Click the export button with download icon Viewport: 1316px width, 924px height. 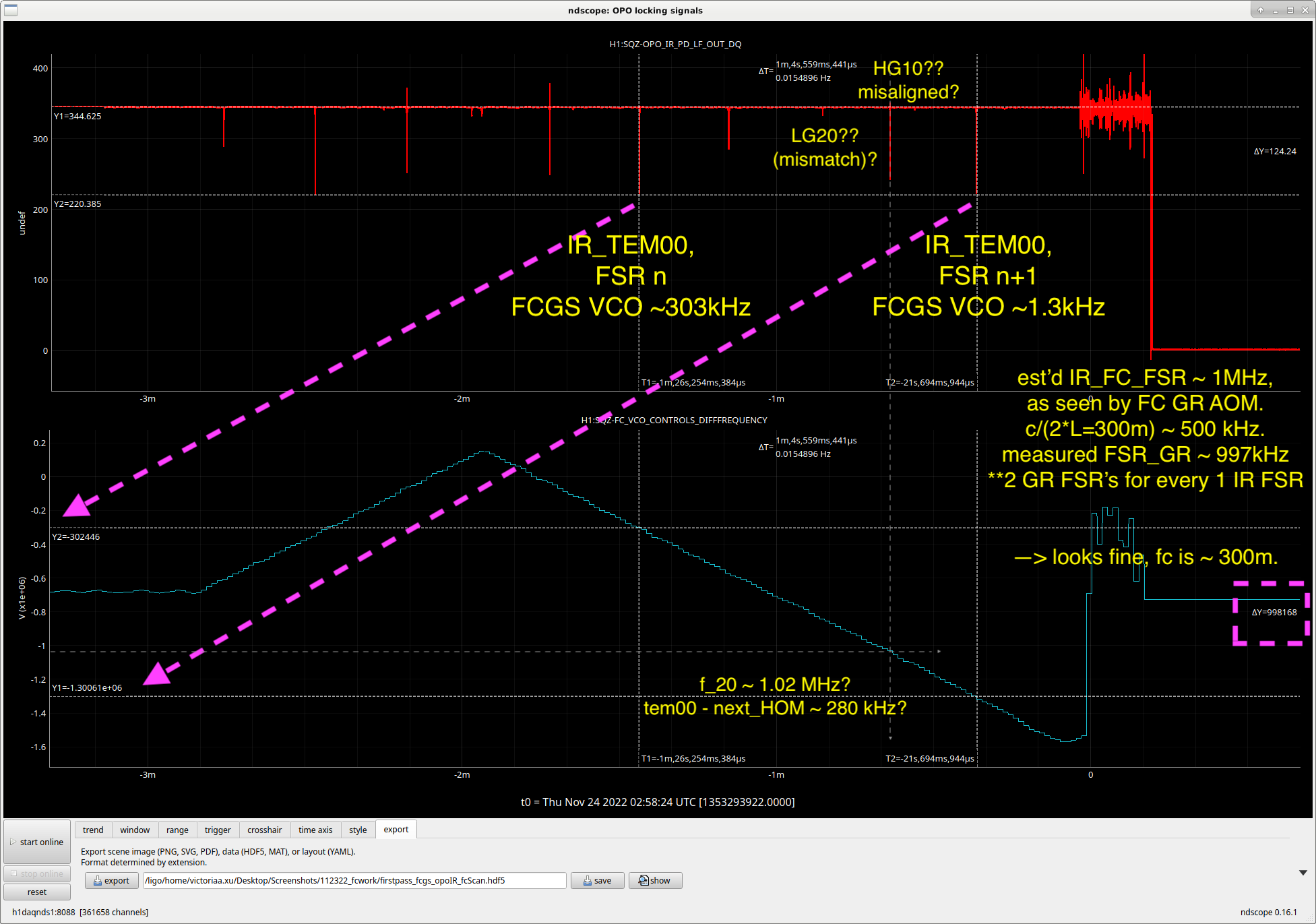pos(112,880)
